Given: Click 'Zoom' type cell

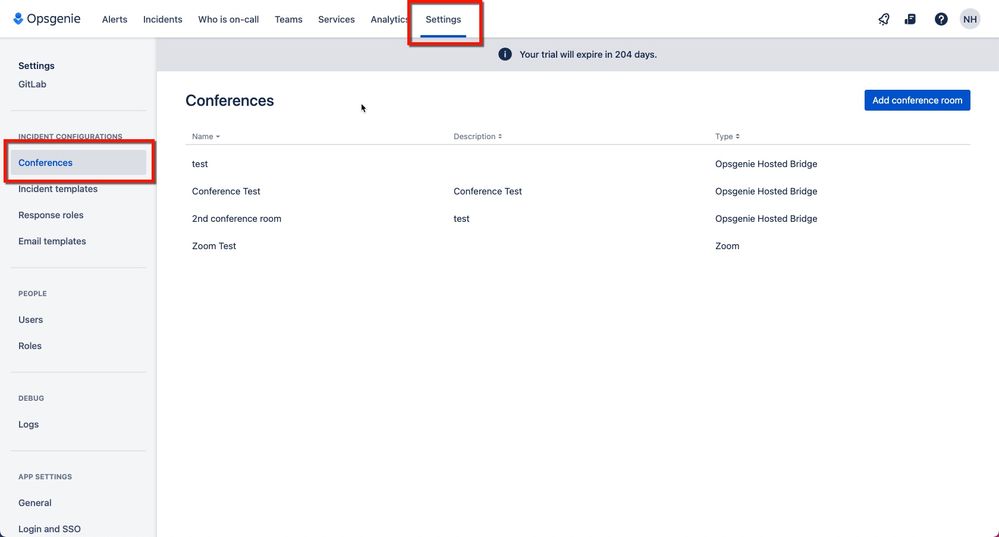Looking at the screenshot, I should (727, 246).
